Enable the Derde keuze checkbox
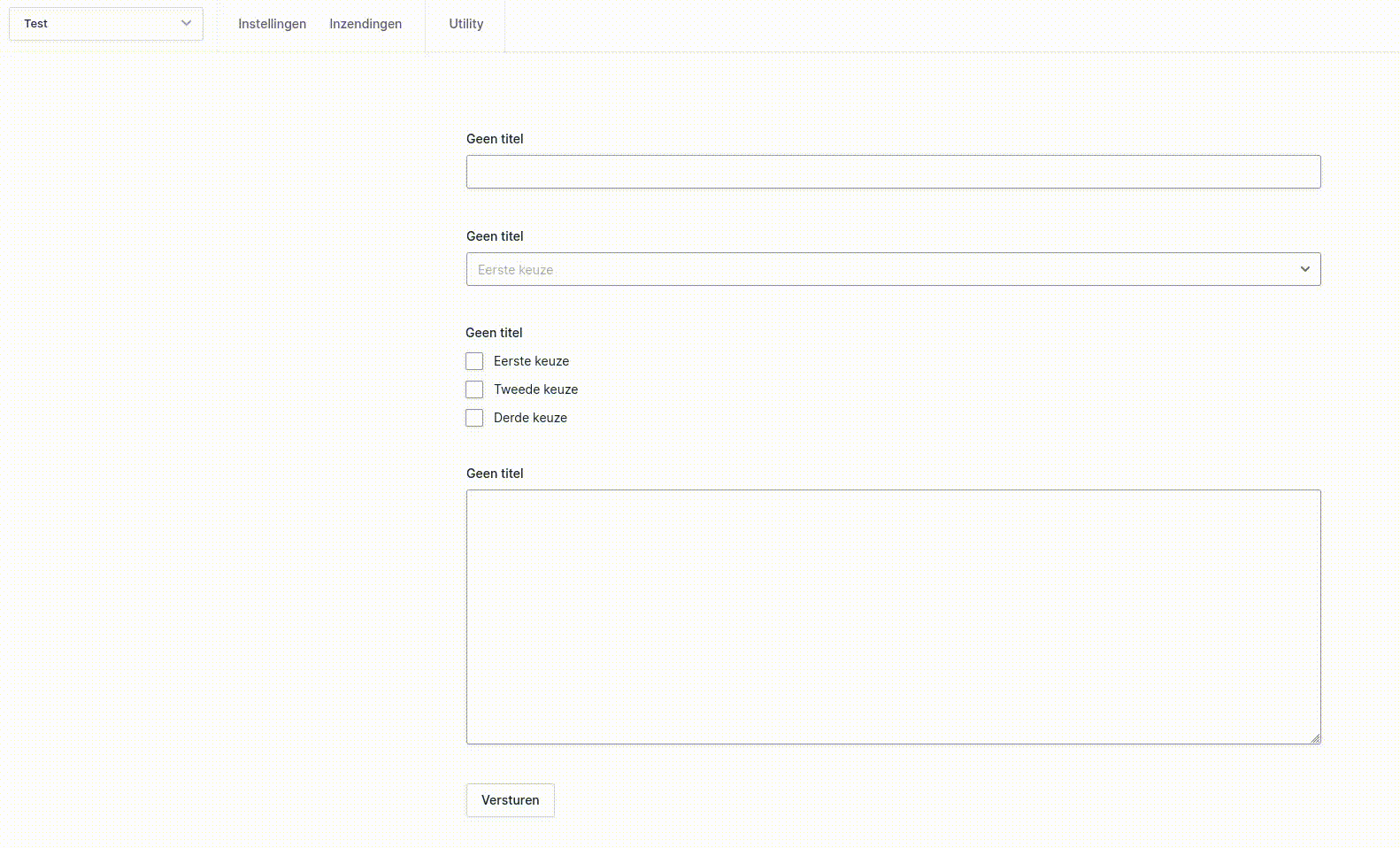Screen dimensions: 1400x848 click(474, 418)
